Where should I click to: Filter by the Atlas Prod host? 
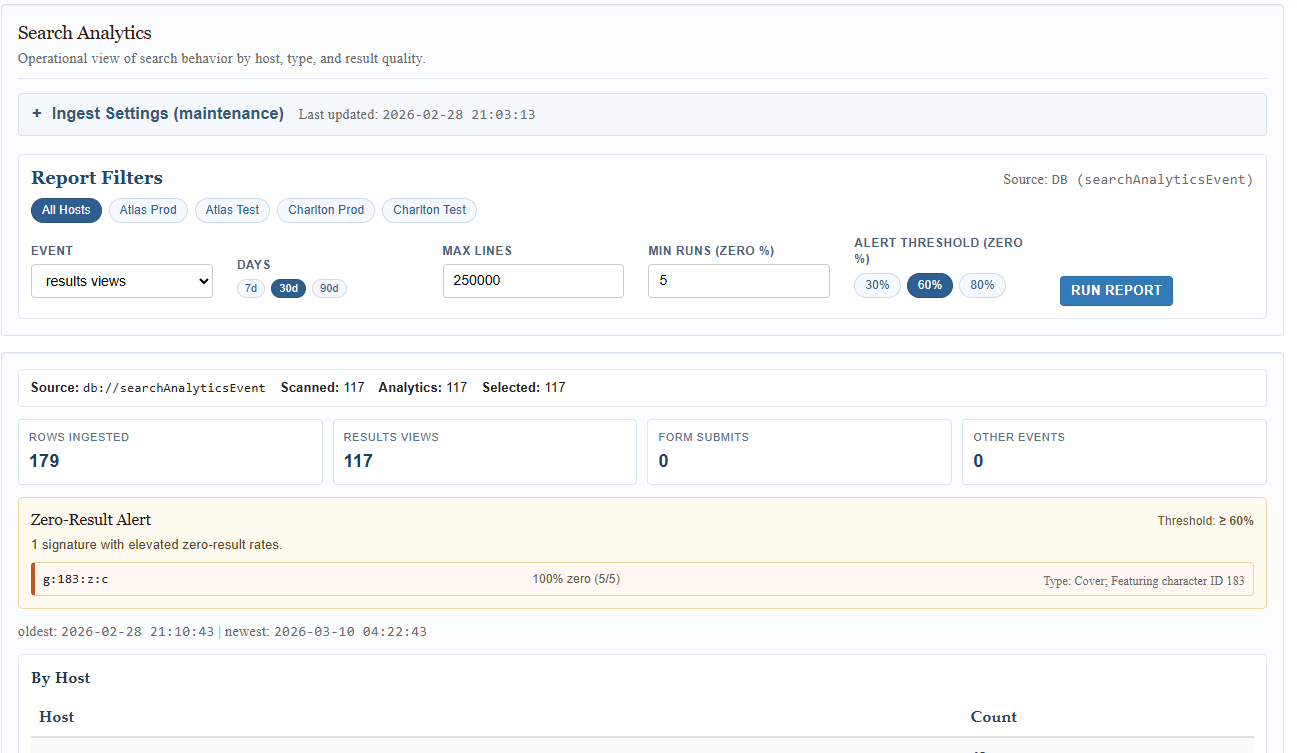tap(148, 210)
